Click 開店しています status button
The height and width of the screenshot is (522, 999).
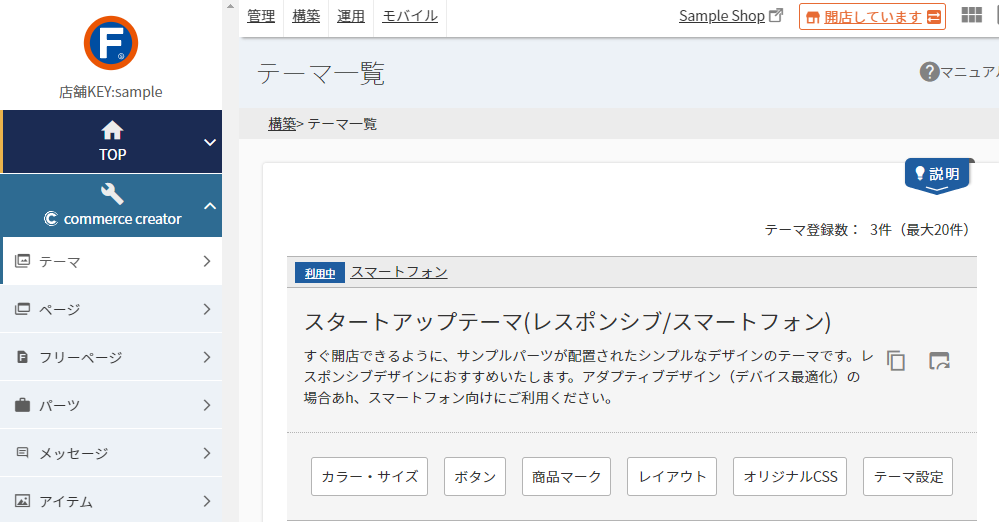pyautogui.click(x=872, y=17)
